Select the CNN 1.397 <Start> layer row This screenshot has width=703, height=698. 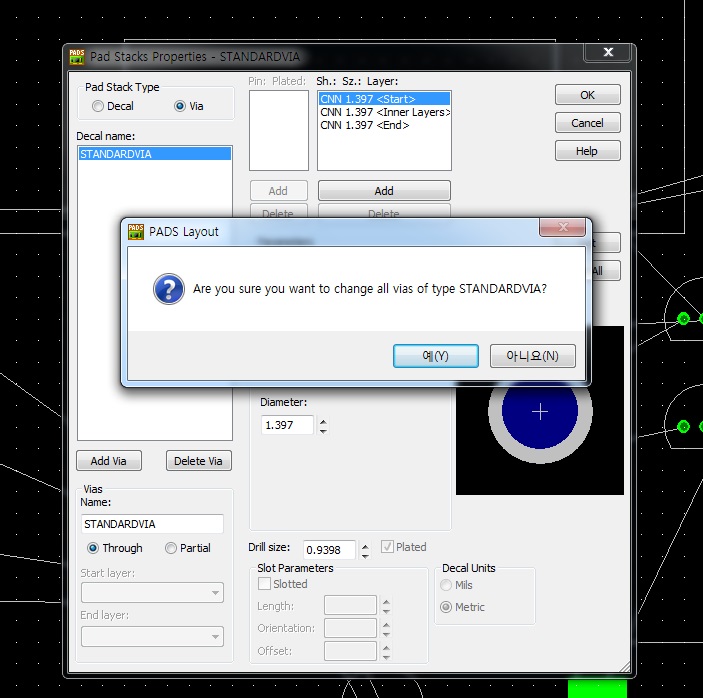coord(384,99)
